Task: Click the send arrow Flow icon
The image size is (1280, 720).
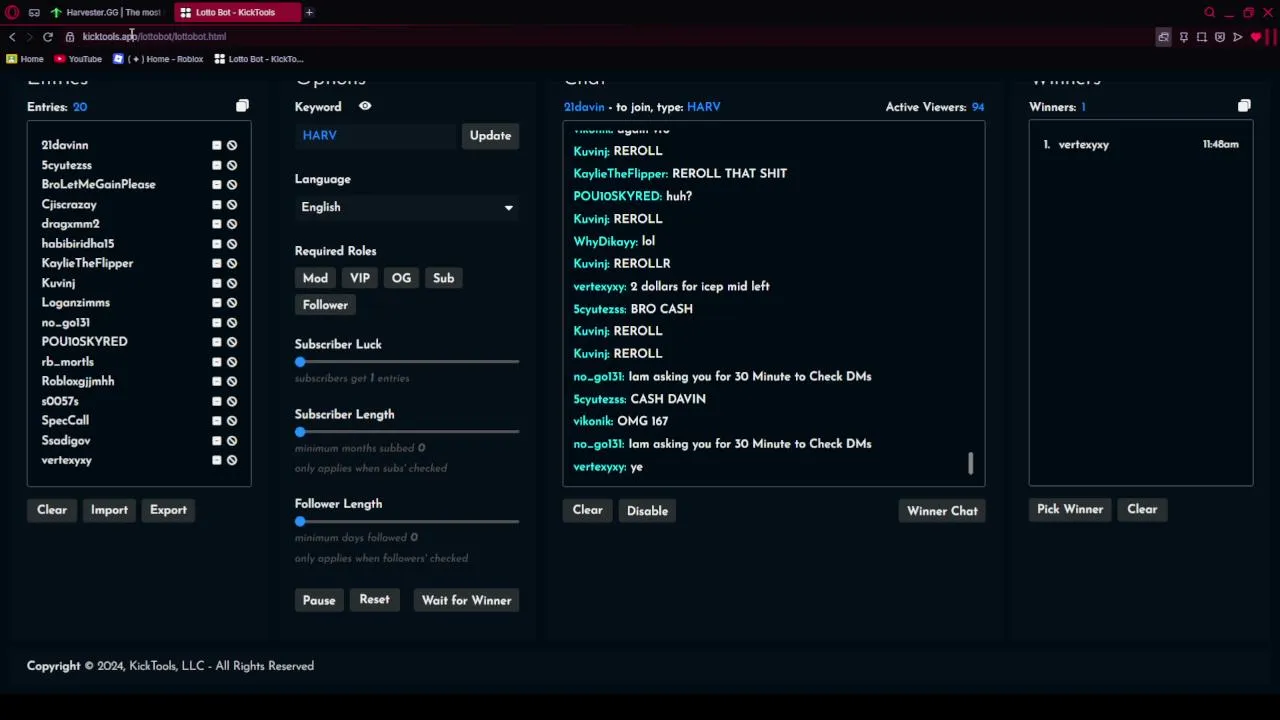Action: pyautogui.click(x=1238, y=37)
